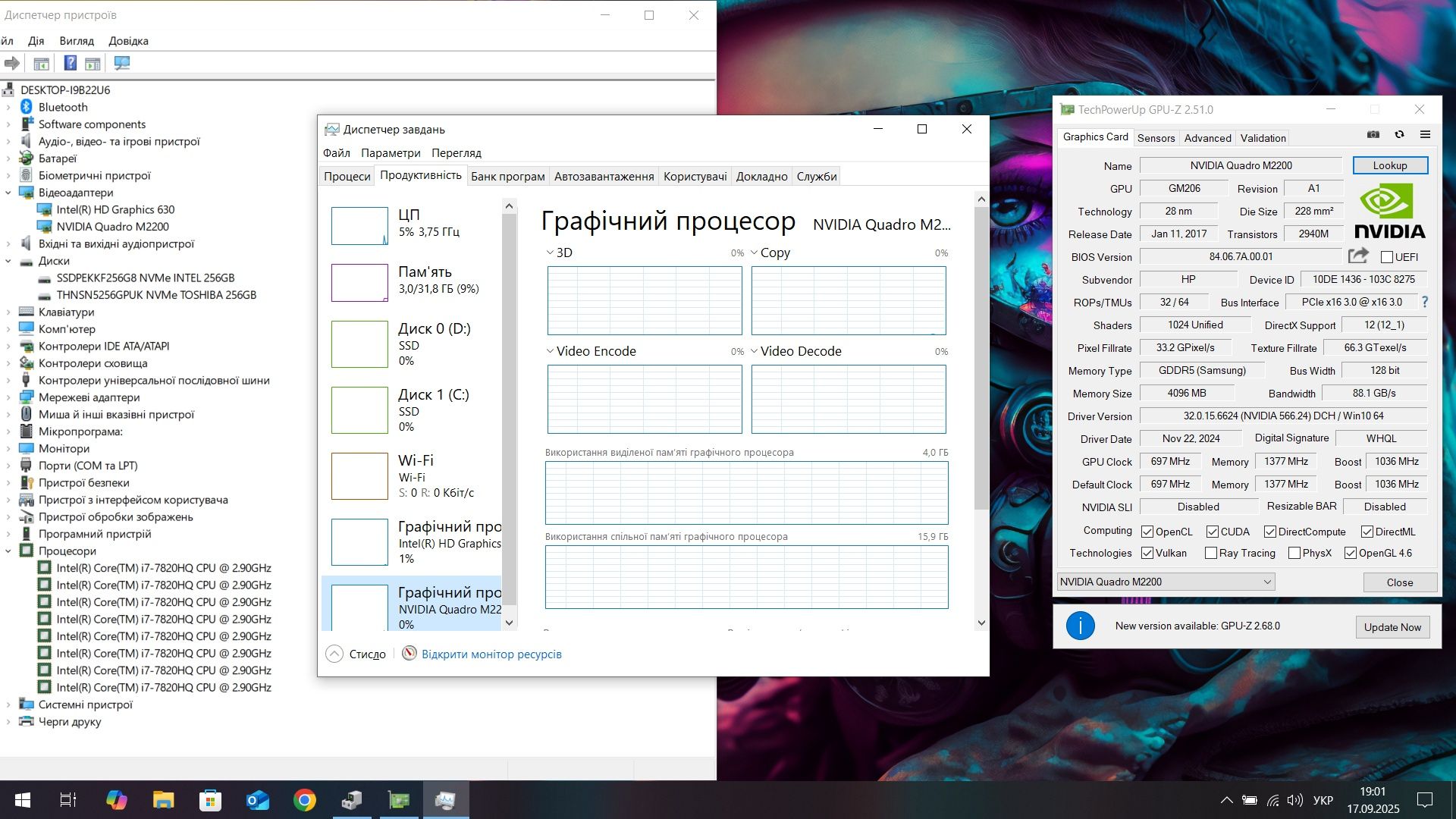1456x819 pixels.
Task: Open Google Chrome from taskbar
Action: pyautogui.click(x=305, y=800)
